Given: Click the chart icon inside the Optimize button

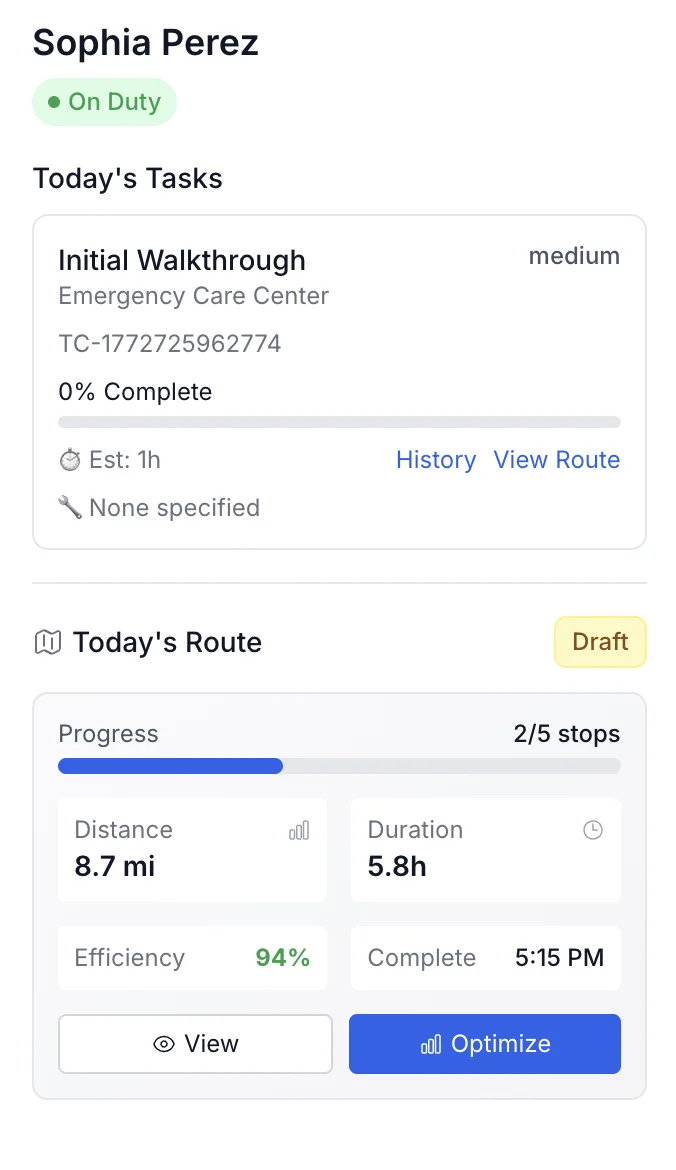Looking at the screenshot, I should pyautogui.click(x=429, y=1043).
